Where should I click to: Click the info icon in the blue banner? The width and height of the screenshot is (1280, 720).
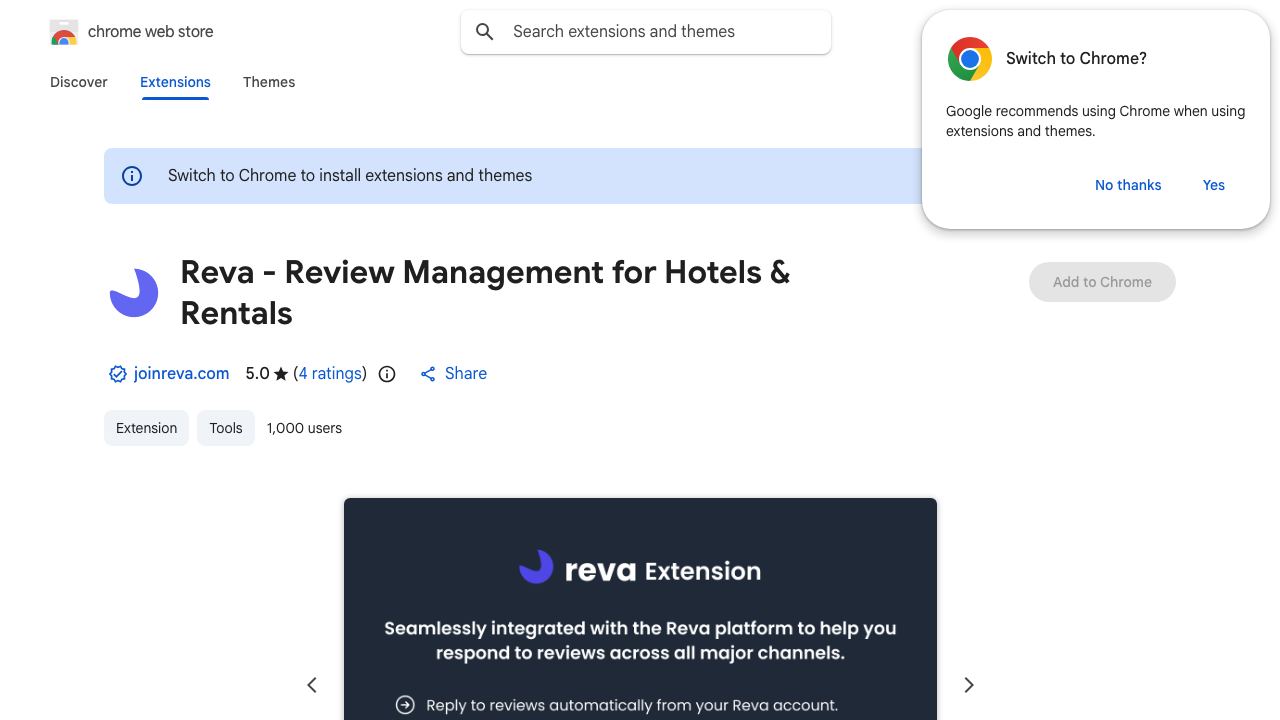(x=132, y=176)
